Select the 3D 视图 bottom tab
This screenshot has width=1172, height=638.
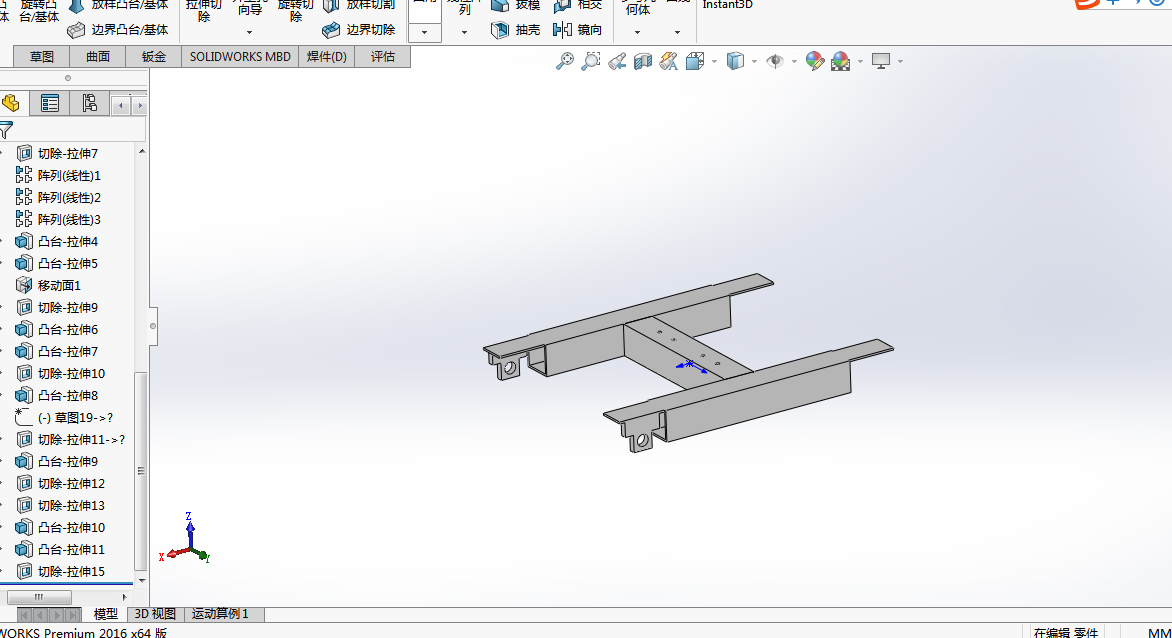point(155,614)
